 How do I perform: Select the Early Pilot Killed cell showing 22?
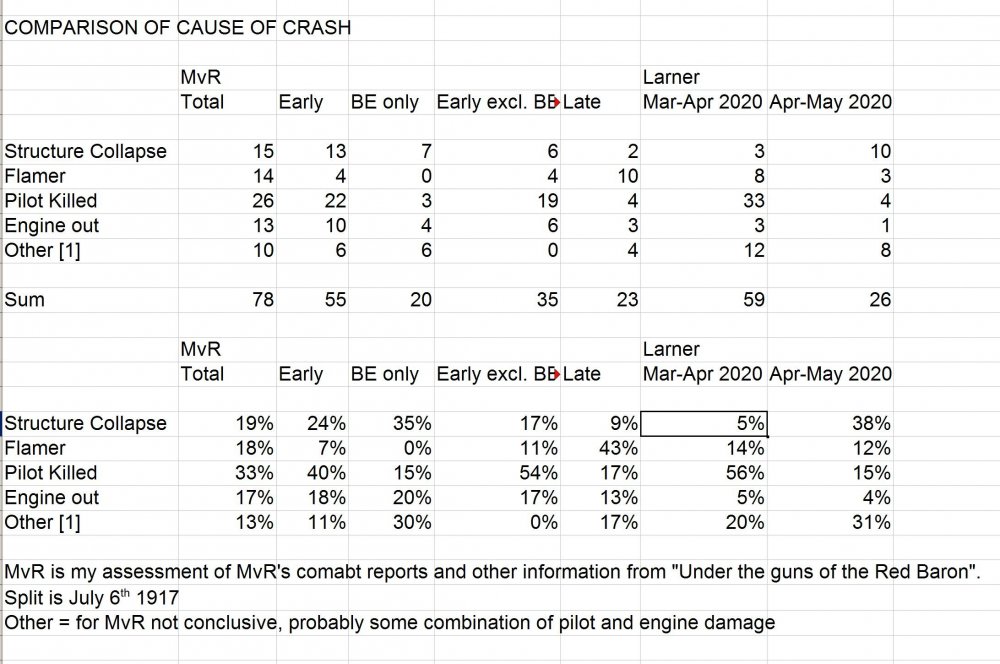pyautogui.click(x=333, y=201)
